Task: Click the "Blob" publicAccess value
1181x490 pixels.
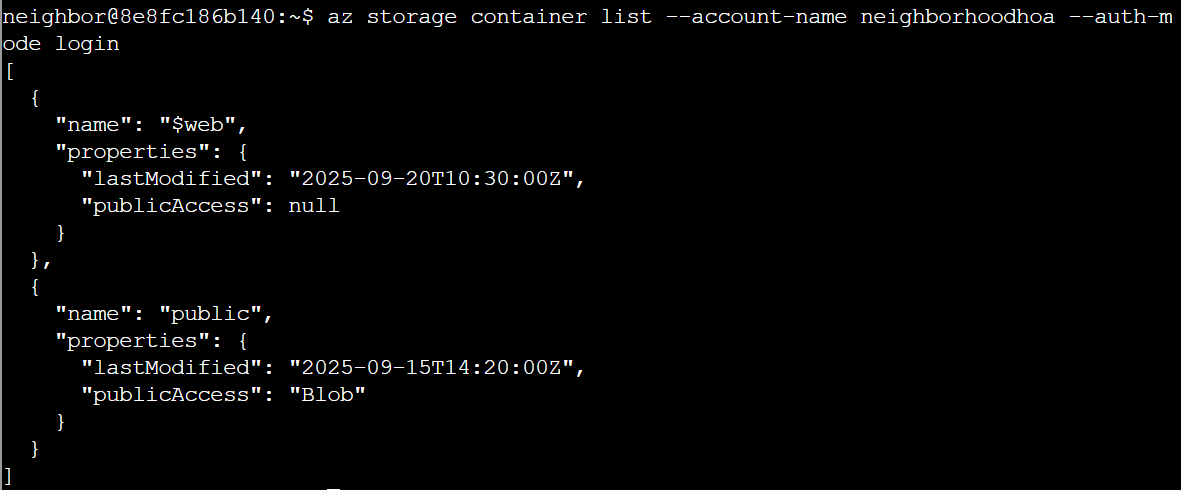Action: tap(327, 395)
